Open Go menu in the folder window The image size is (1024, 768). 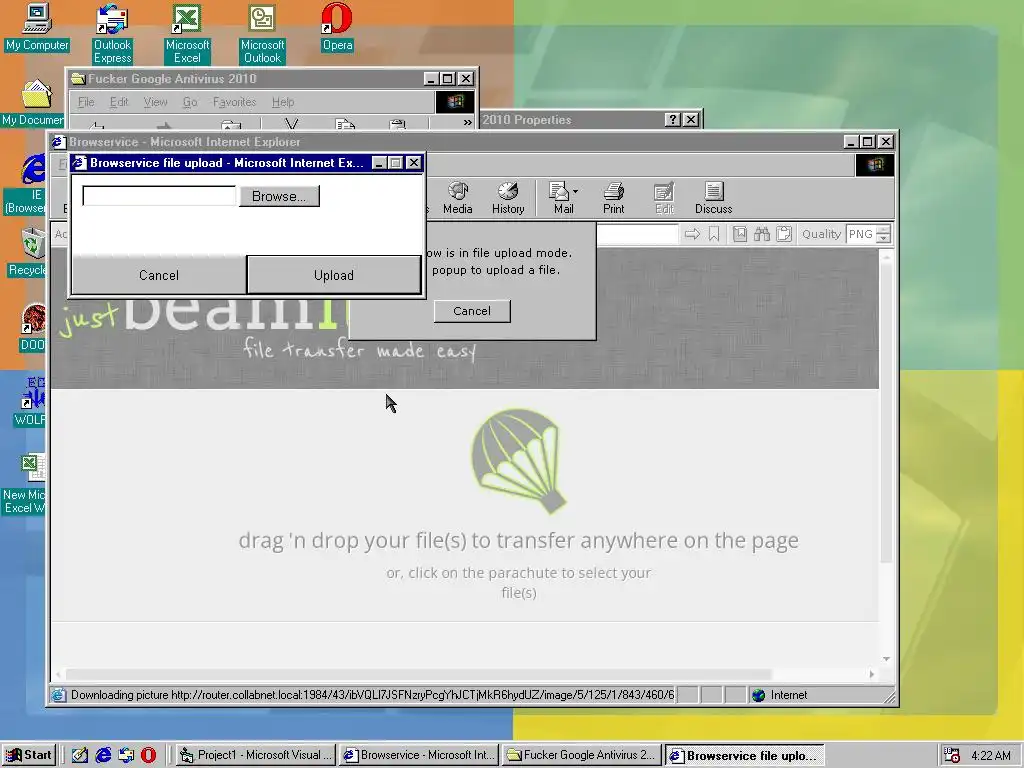tap(189, 102)
